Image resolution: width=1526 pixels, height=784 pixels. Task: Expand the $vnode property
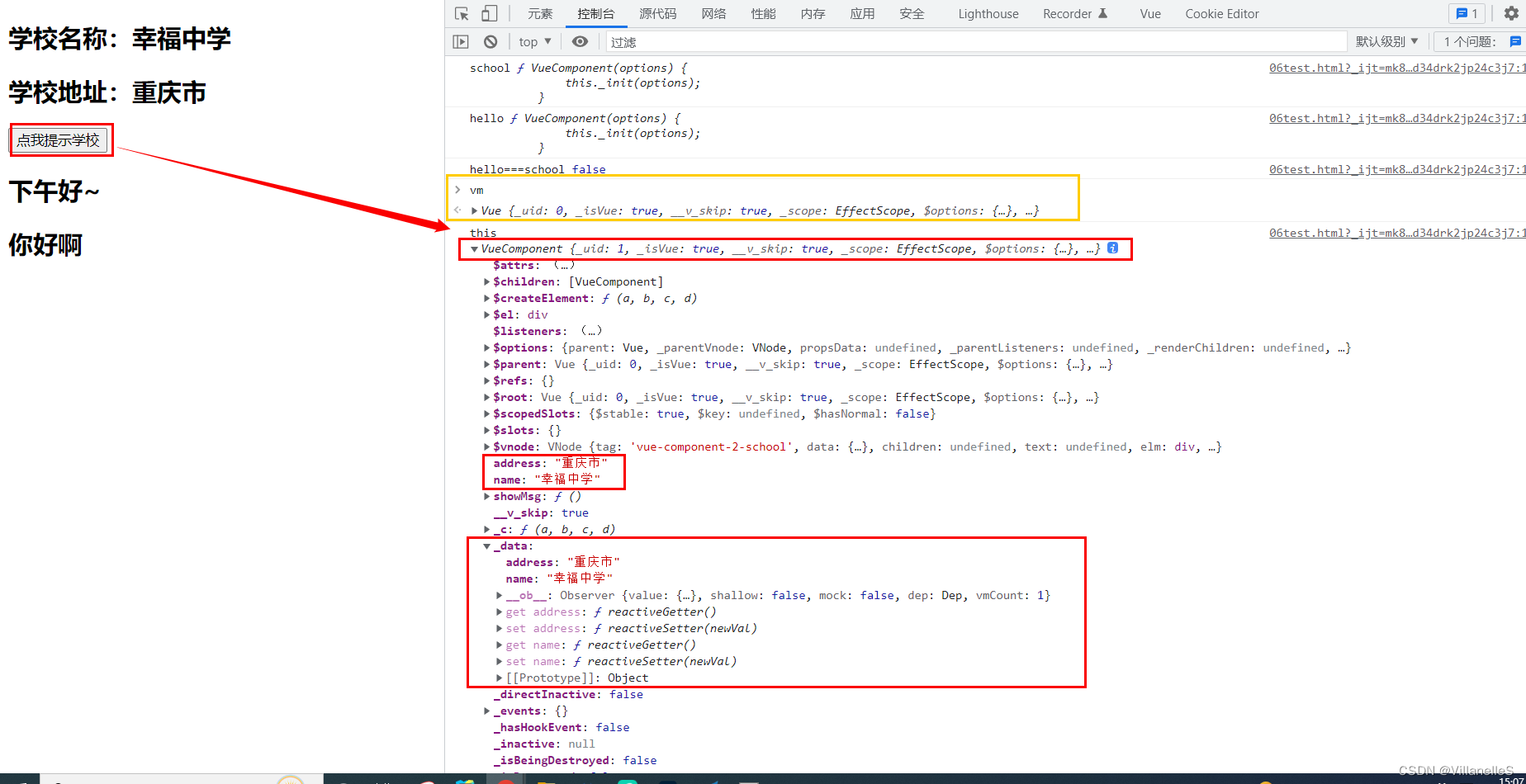click(x=487, y=446)
